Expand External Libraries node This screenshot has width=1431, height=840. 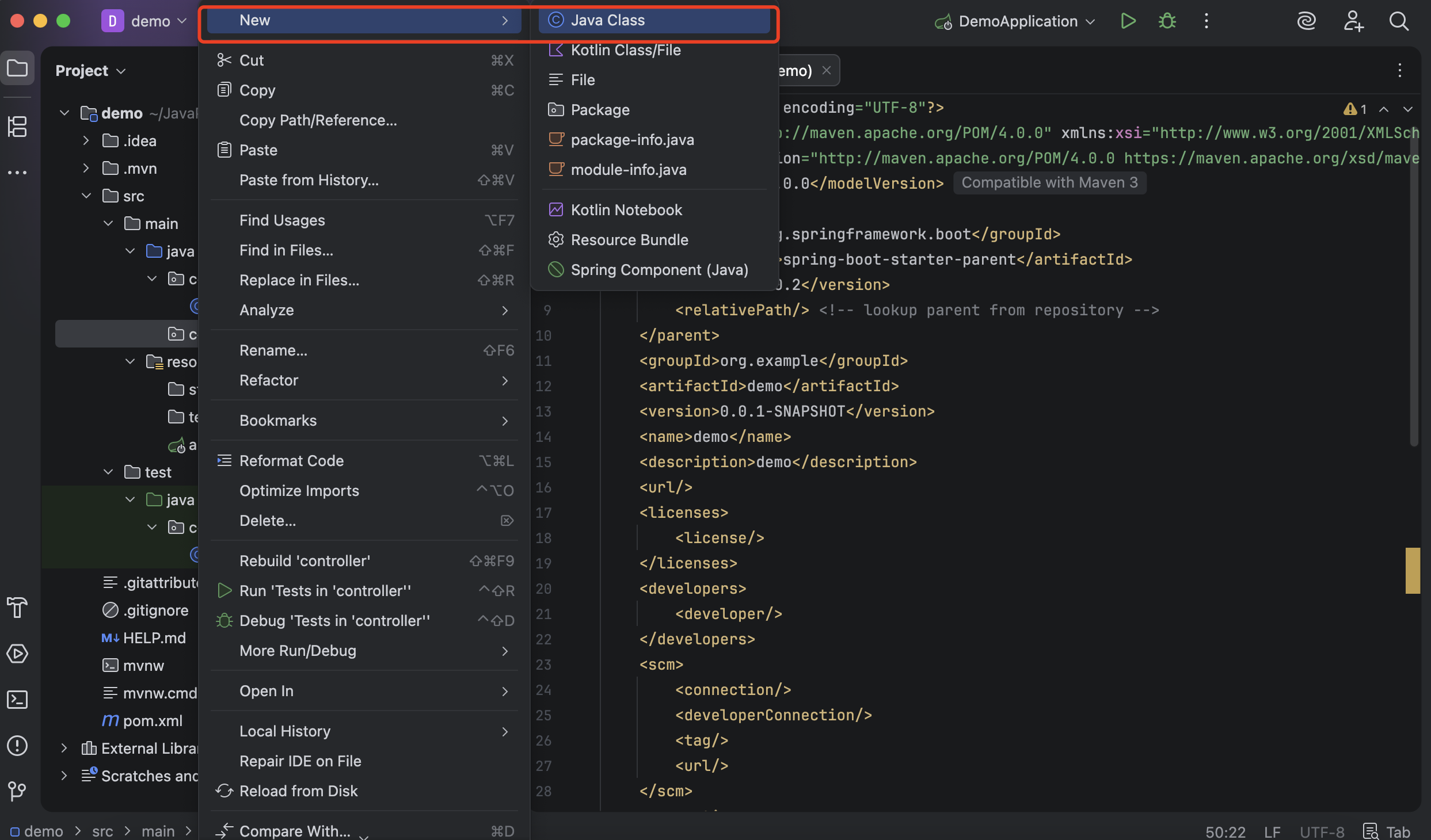point(64,748)
